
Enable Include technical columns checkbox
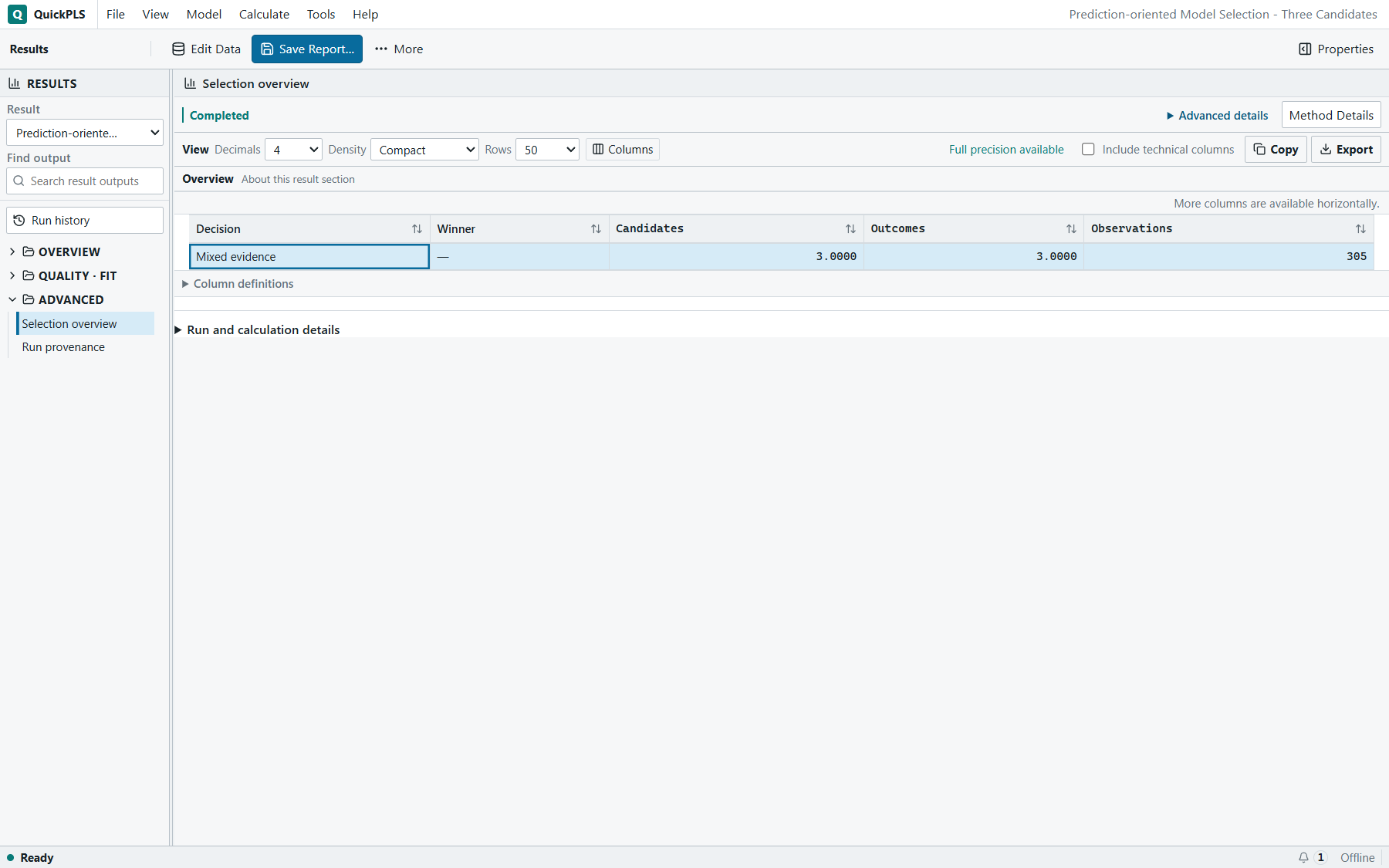coord(1088,149)
